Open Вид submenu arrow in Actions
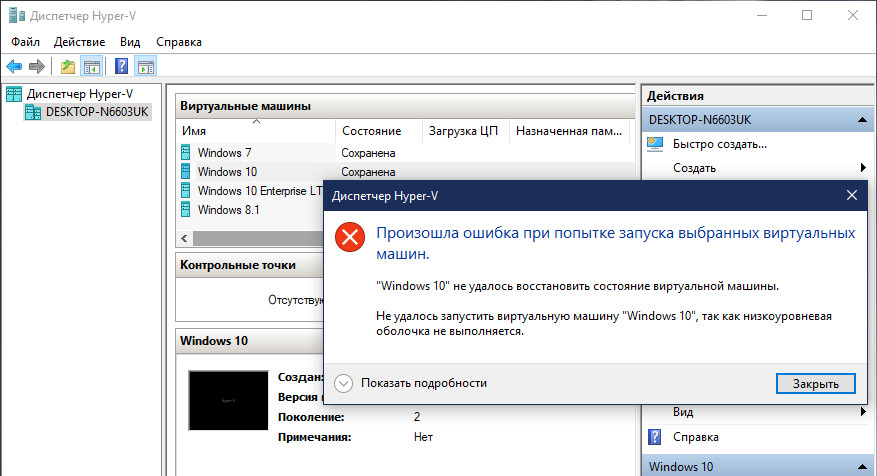 tap(863, 412)
